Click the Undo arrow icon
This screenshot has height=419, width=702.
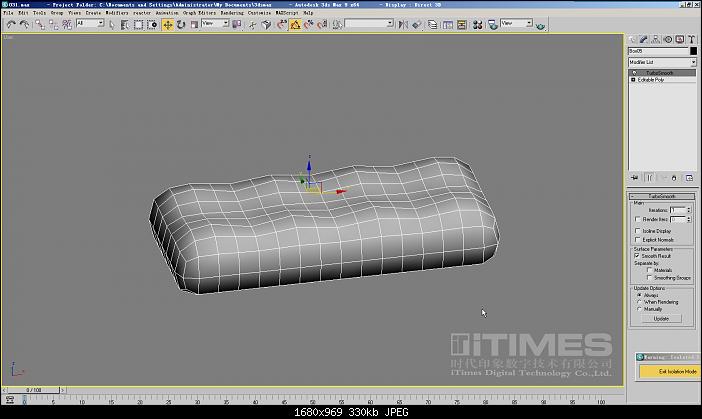pos(9,23)
